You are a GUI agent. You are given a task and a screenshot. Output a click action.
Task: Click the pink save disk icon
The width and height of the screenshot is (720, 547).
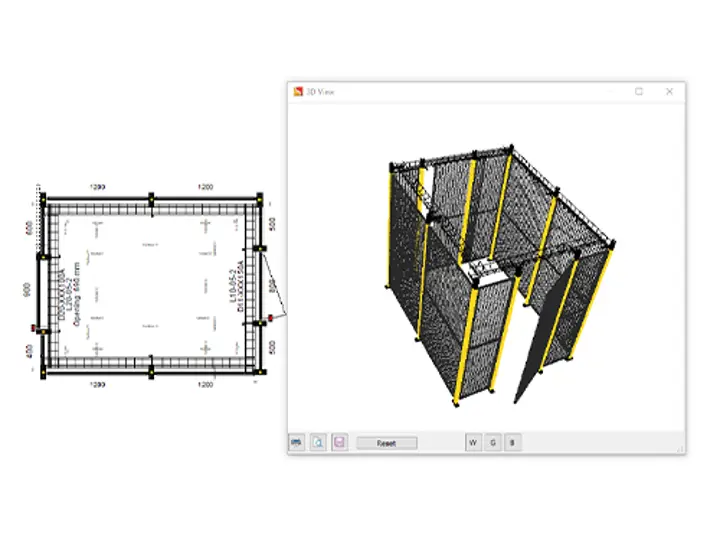pyautogui.click(x=340, y=442)
